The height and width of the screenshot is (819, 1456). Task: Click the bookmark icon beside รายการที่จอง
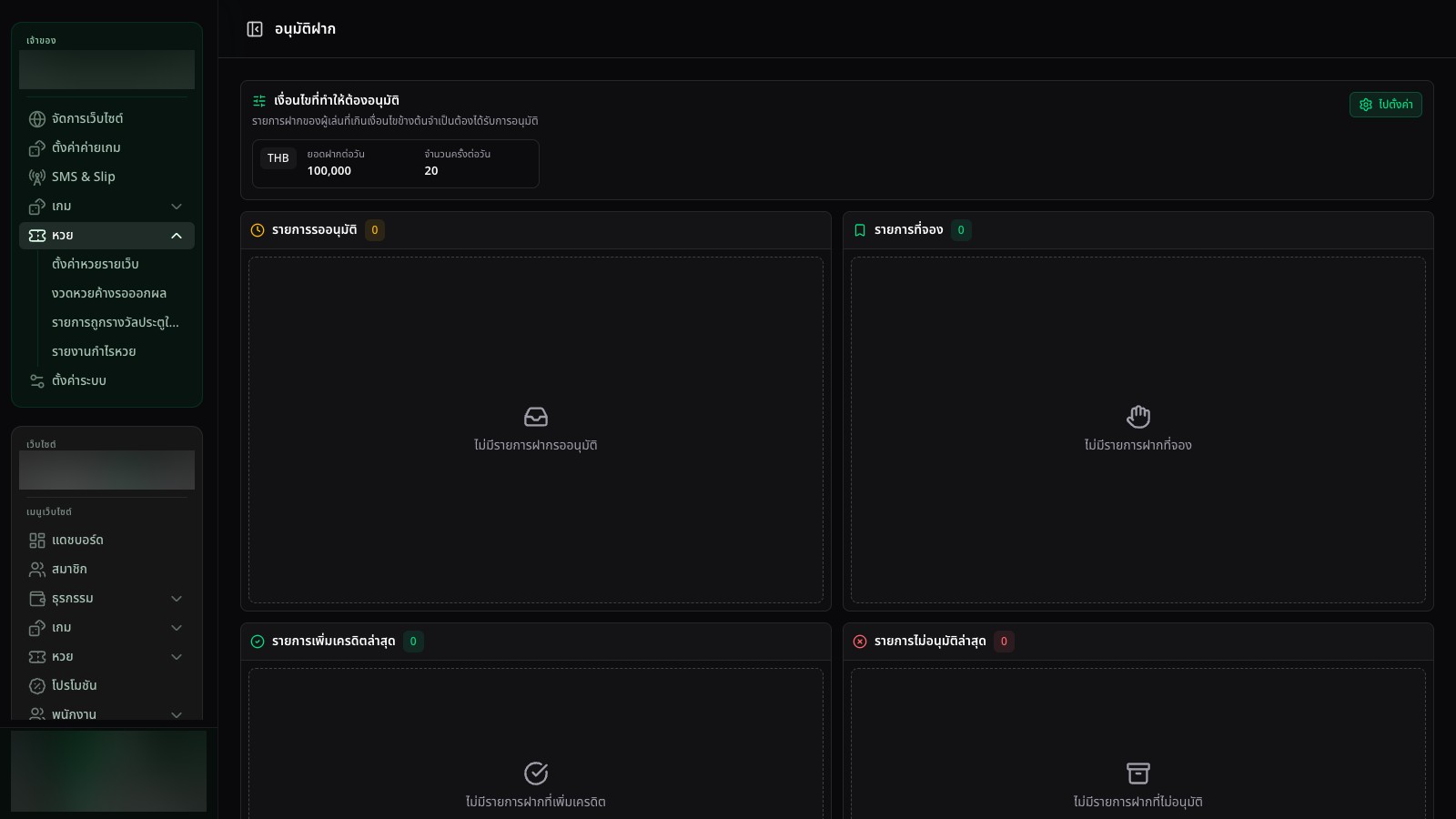pyautogui.click(x=860, y=230)
